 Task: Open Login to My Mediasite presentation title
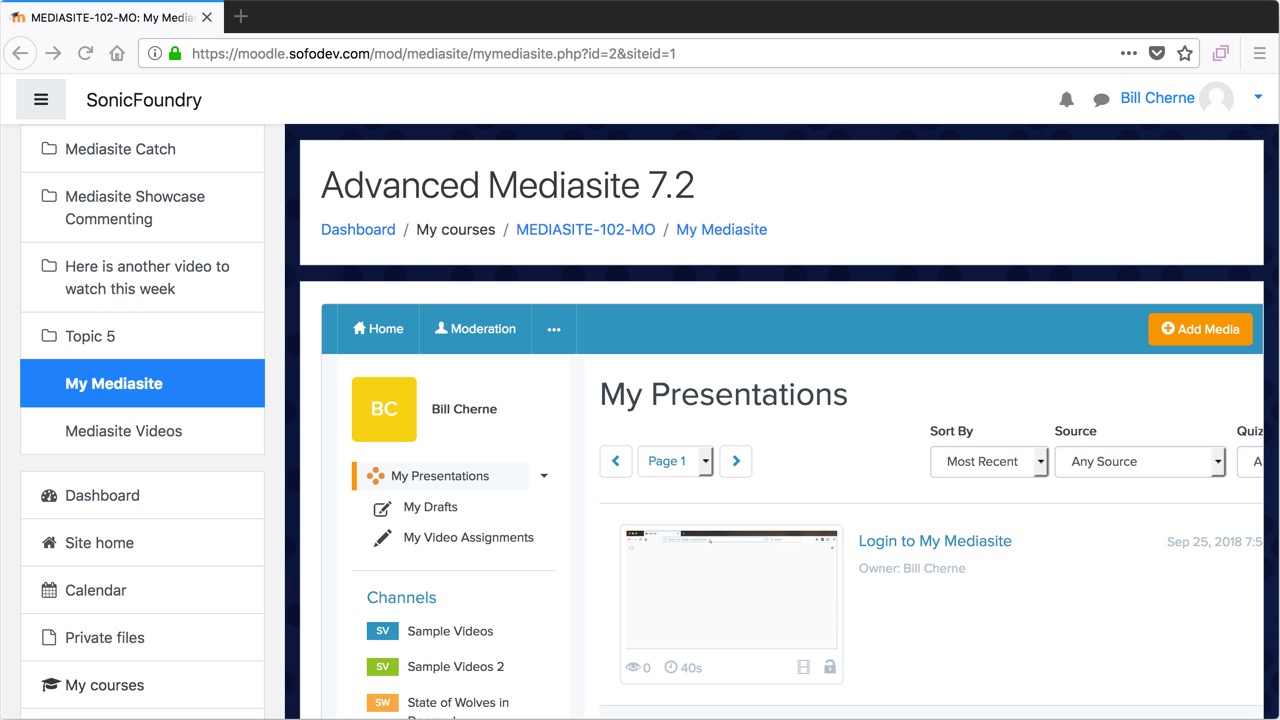pyautogui.click(x=935, y=541)
